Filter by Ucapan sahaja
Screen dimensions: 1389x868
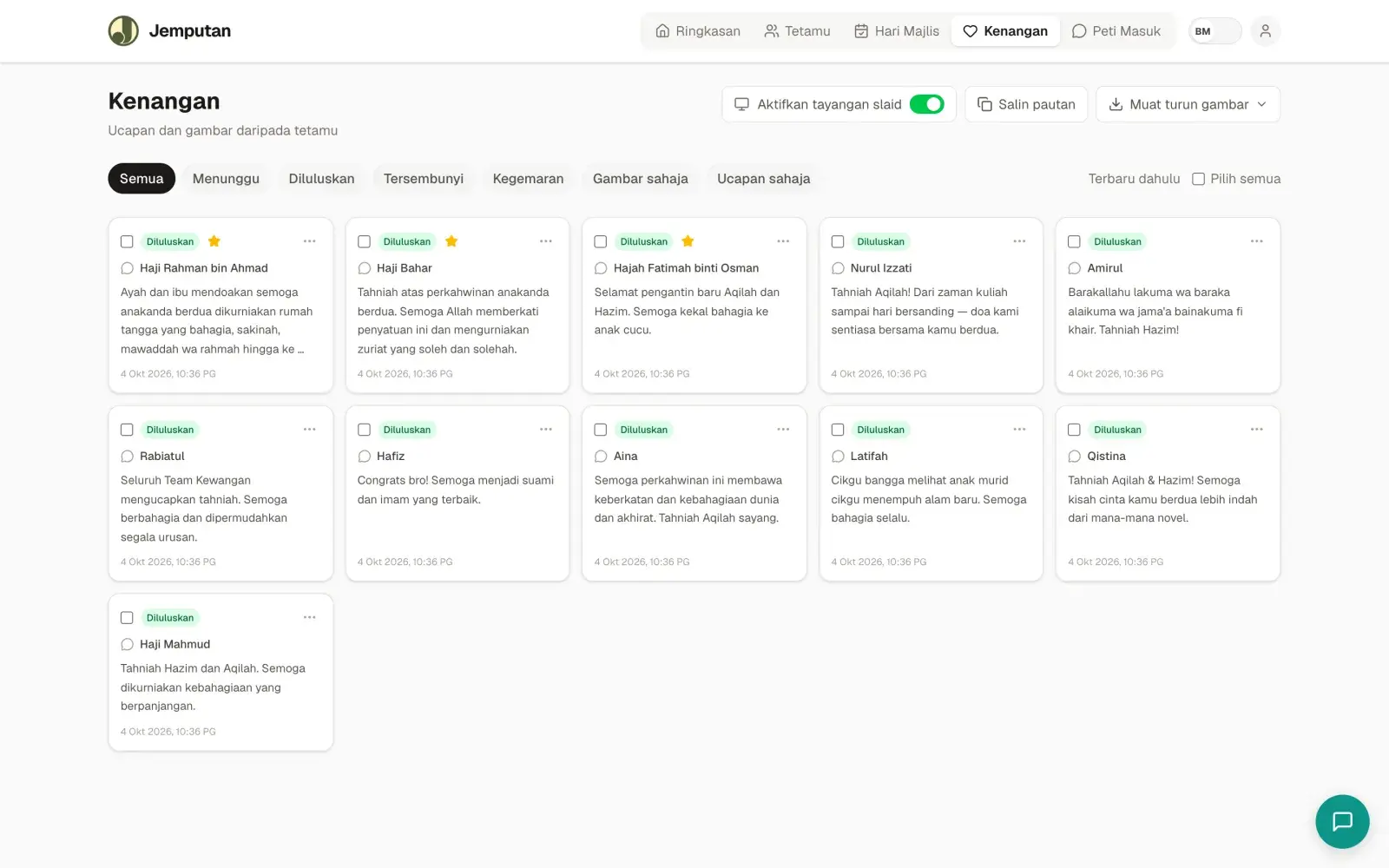click(763, 179)
